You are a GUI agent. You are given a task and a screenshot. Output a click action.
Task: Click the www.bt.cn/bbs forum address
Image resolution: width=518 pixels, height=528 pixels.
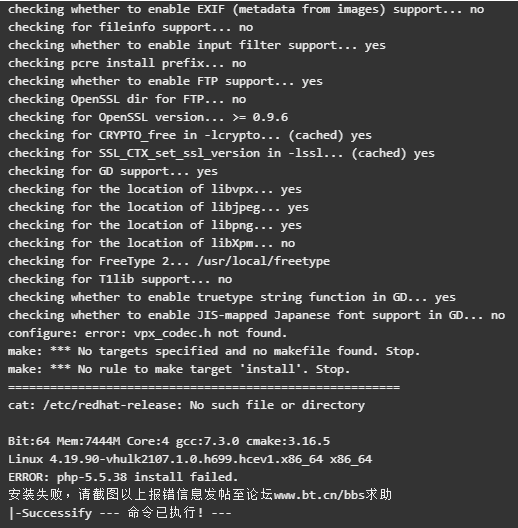pyautogui.click(x=319, y=495)
